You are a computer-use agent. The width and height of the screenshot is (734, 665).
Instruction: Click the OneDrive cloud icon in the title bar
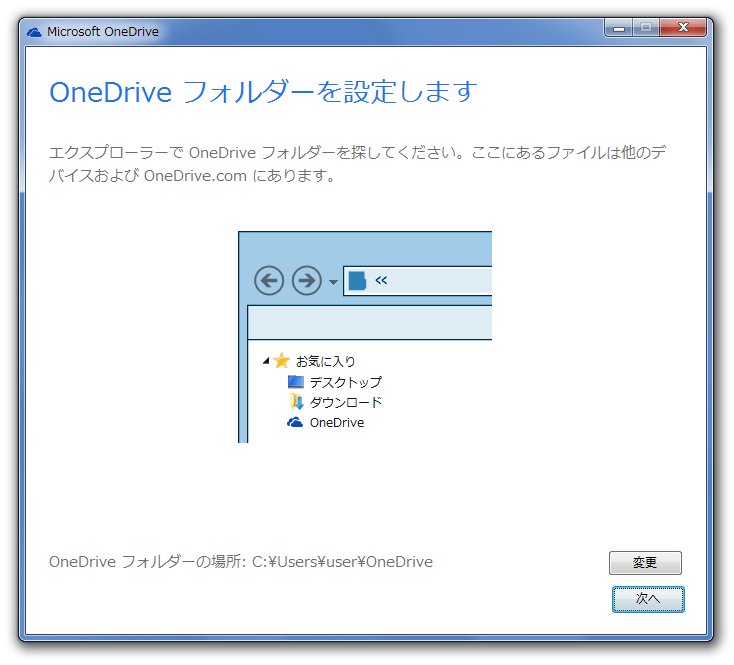coord(34,32)
